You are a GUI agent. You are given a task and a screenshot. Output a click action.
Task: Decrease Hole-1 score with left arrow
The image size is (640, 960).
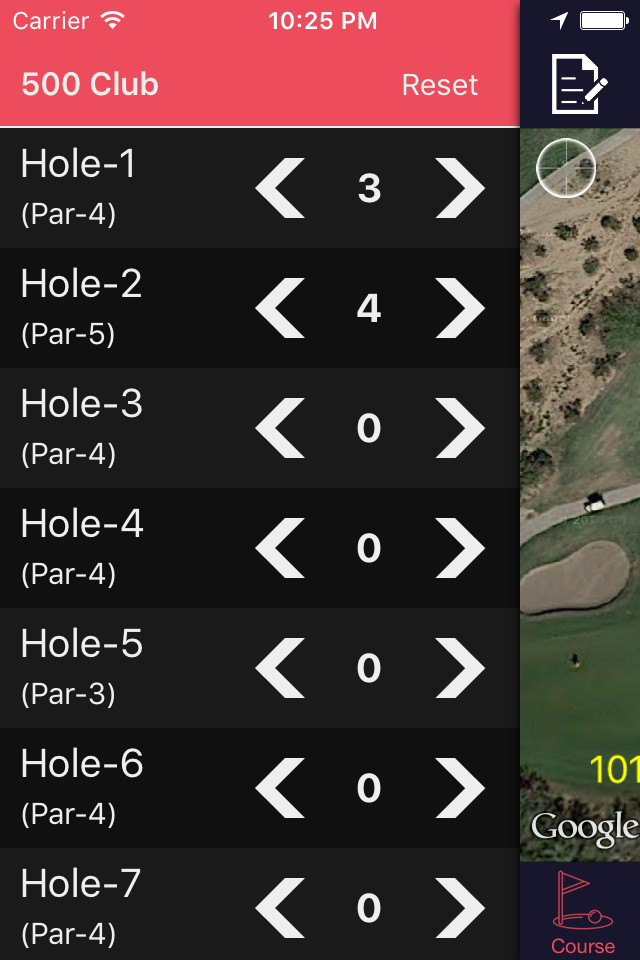[280, 188]
